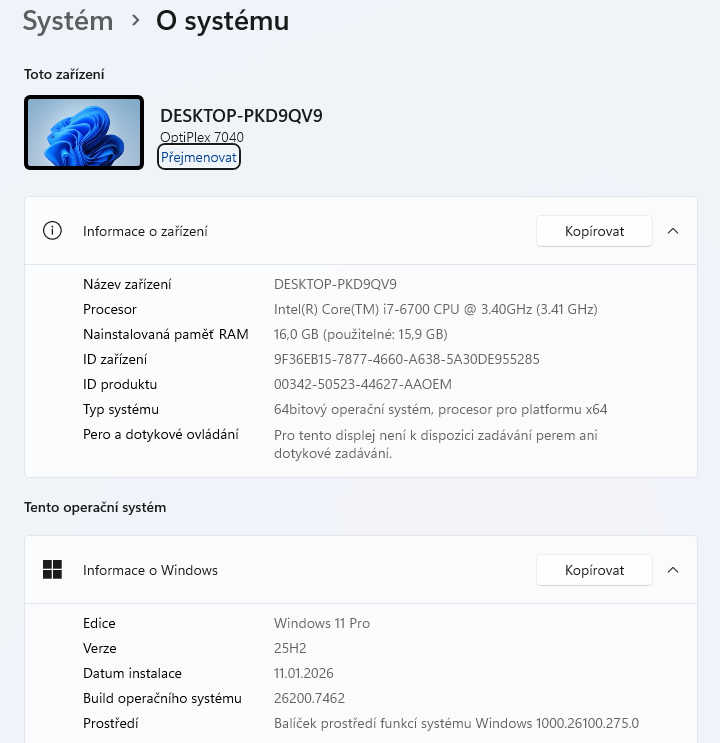
Task: Select the Název zařízení value DESKTOP-PKD9QV9
Action: pos(335,284)
